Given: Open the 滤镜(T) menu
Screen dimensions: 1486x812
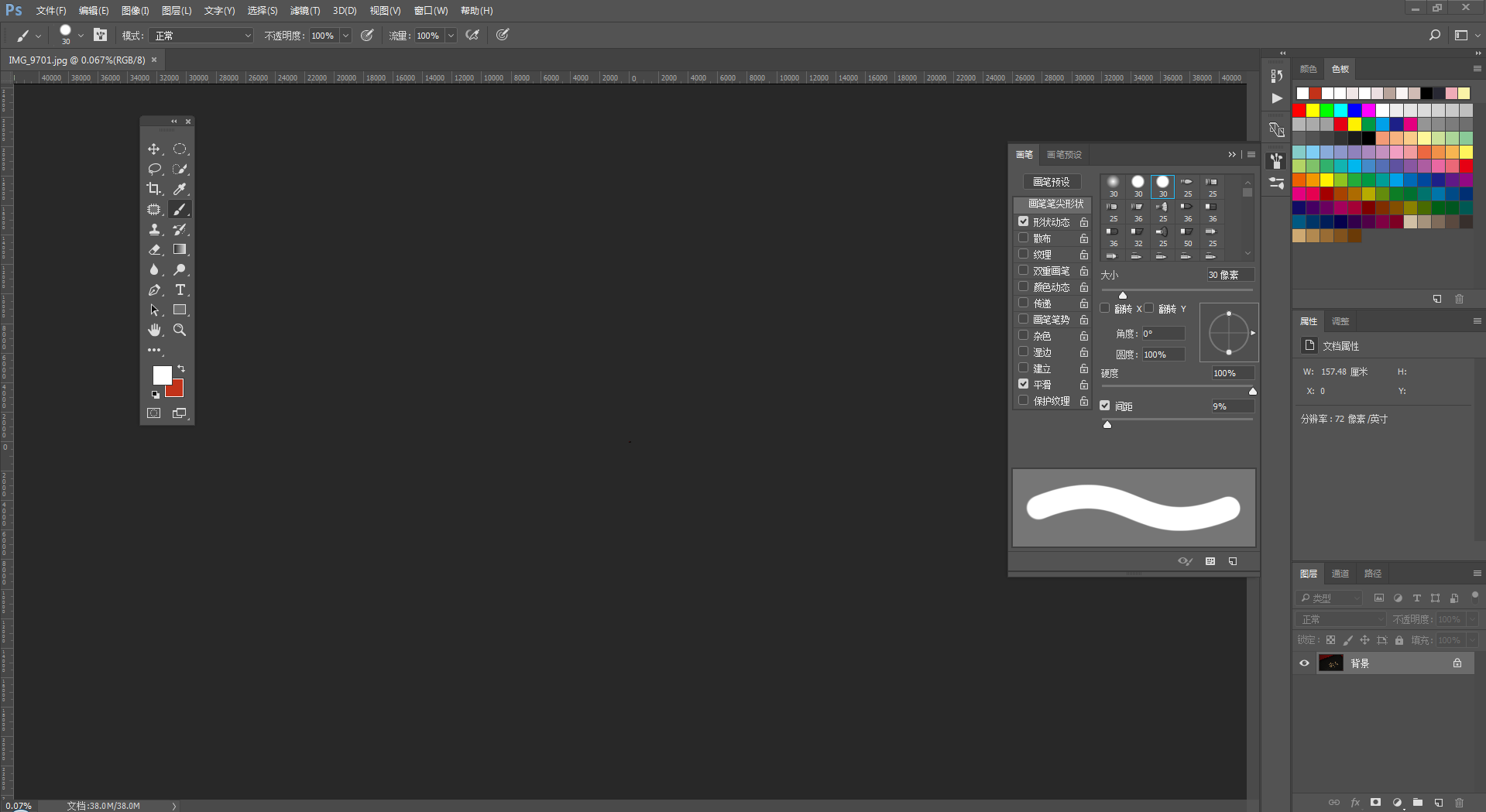Looking at the screenshot, I should coord(305,11).
